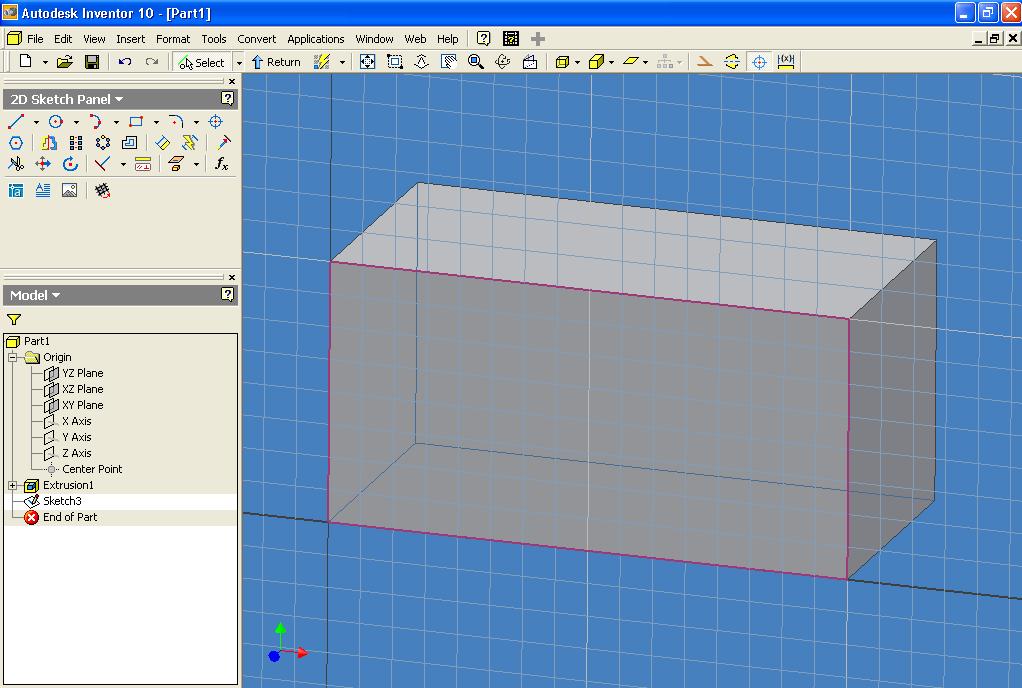Screen dimensions: 1022x688
Task: Activate the General Dimension tool
Action: (x=162, y=143)
